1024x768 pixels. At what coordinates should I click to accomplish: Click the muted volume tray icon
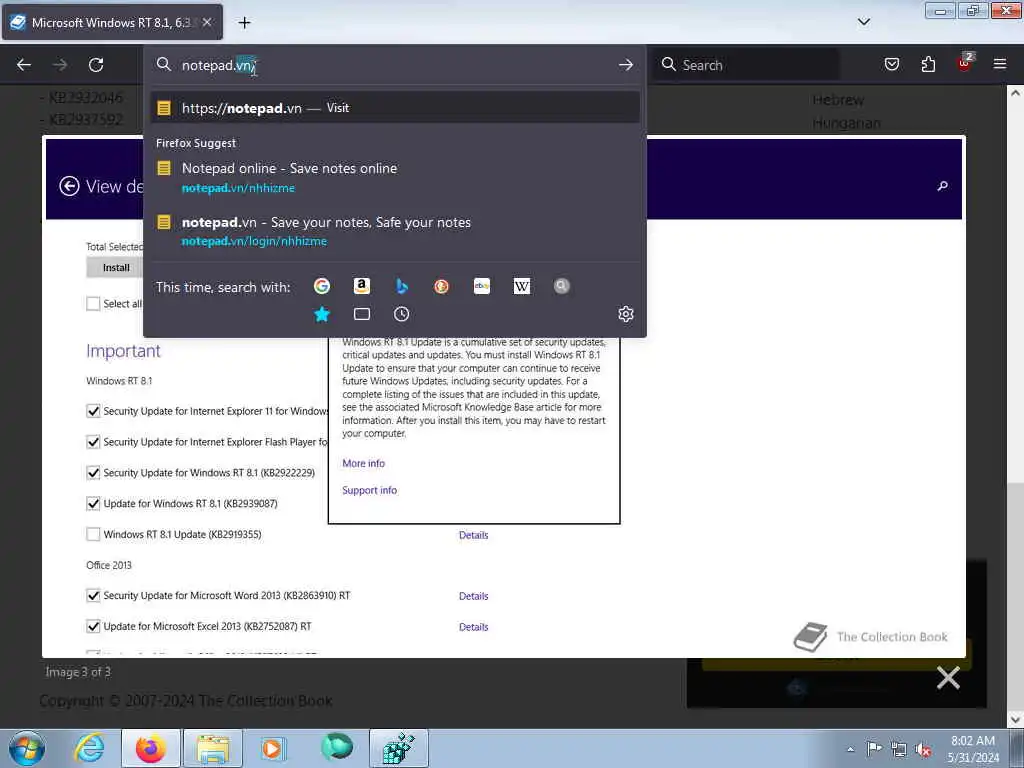[x=923, y=750]
